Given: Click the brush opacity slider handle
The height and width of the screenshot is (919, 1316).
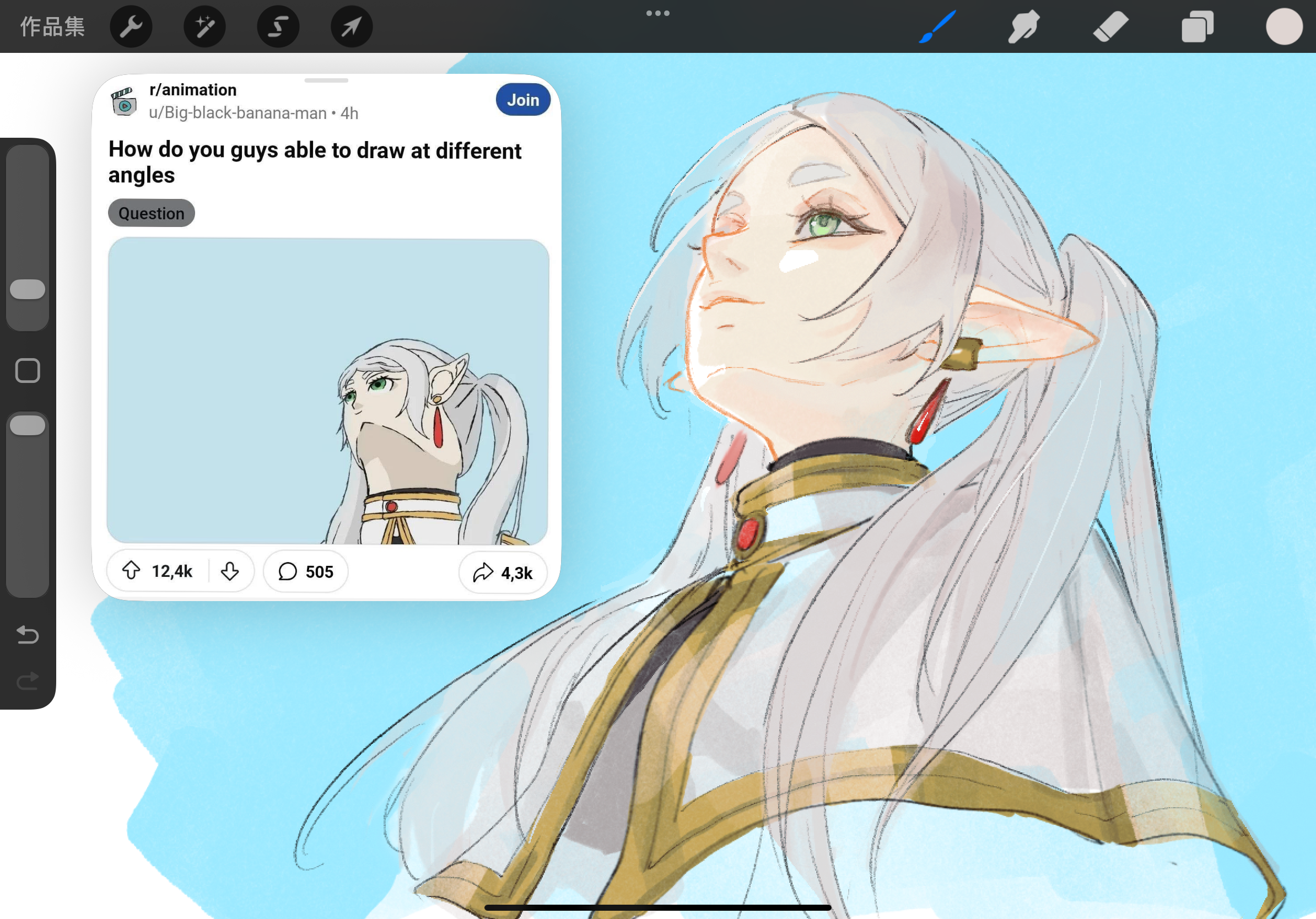Looking at the screenshot, I should tap(28, 425).
